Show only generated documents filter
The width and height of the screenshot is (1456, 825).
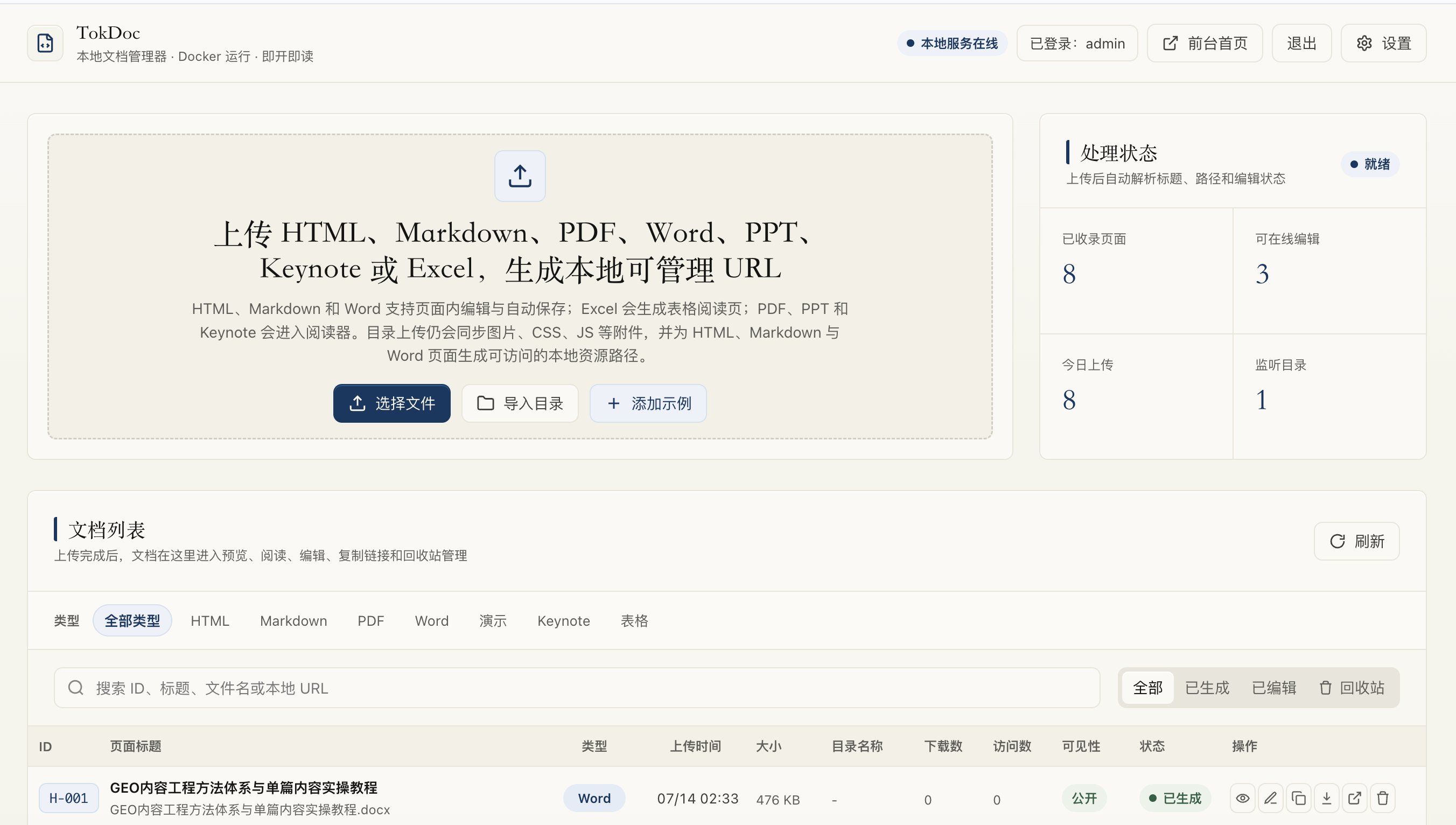click(1207, 687)
